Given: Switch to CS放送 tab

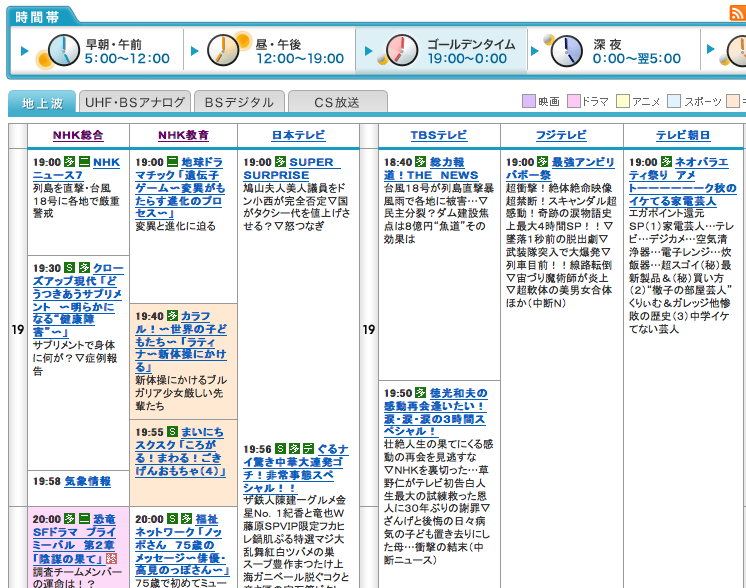Looking at the screenshot, I should 337,102.
